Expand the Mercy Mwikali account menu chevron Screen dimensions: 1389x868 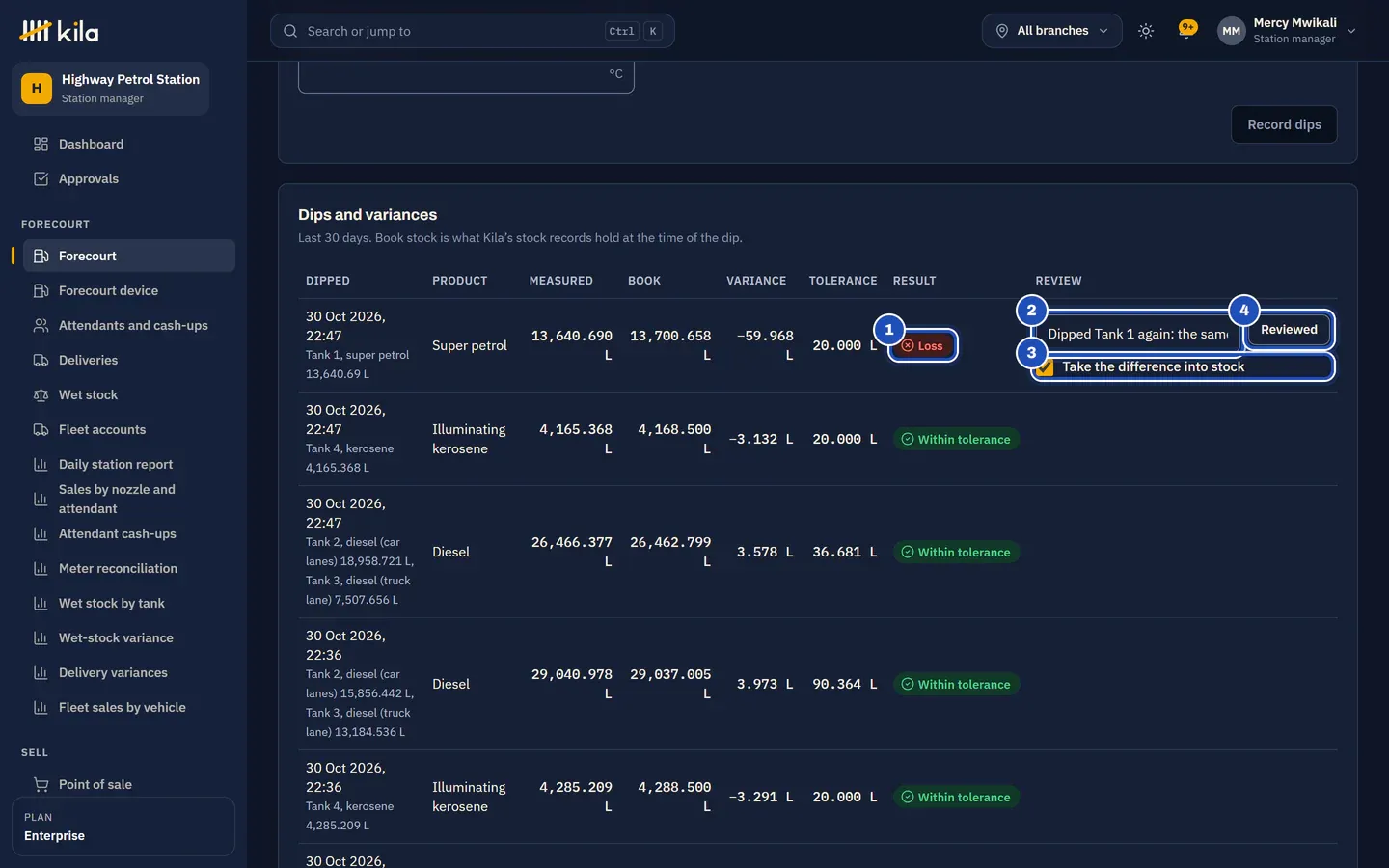(x=1351, y=31)
